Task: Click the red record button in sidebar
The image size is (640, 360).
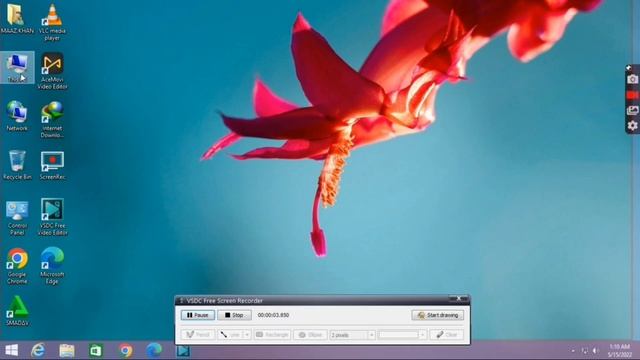Action: 632,95
